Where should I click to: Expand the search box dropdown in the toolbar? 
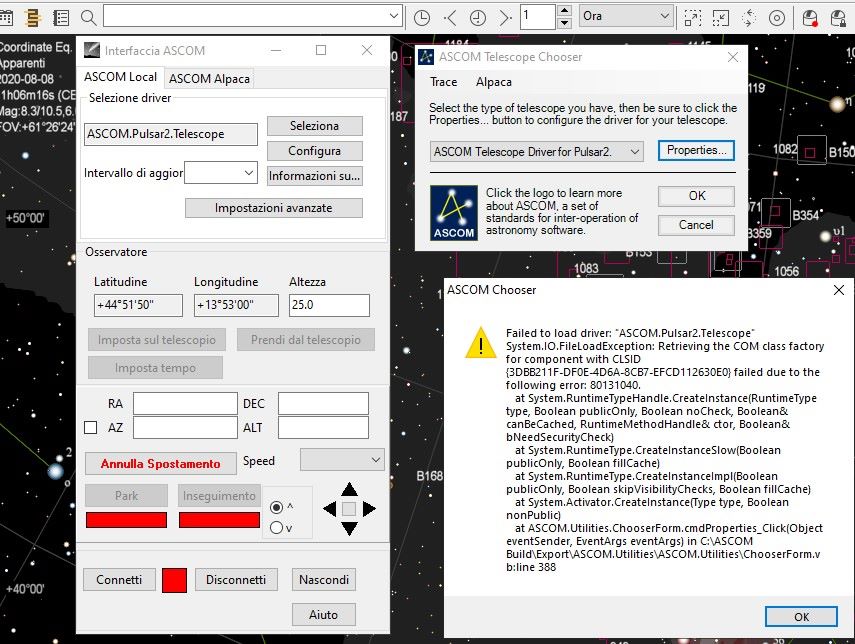coord(394,16)
